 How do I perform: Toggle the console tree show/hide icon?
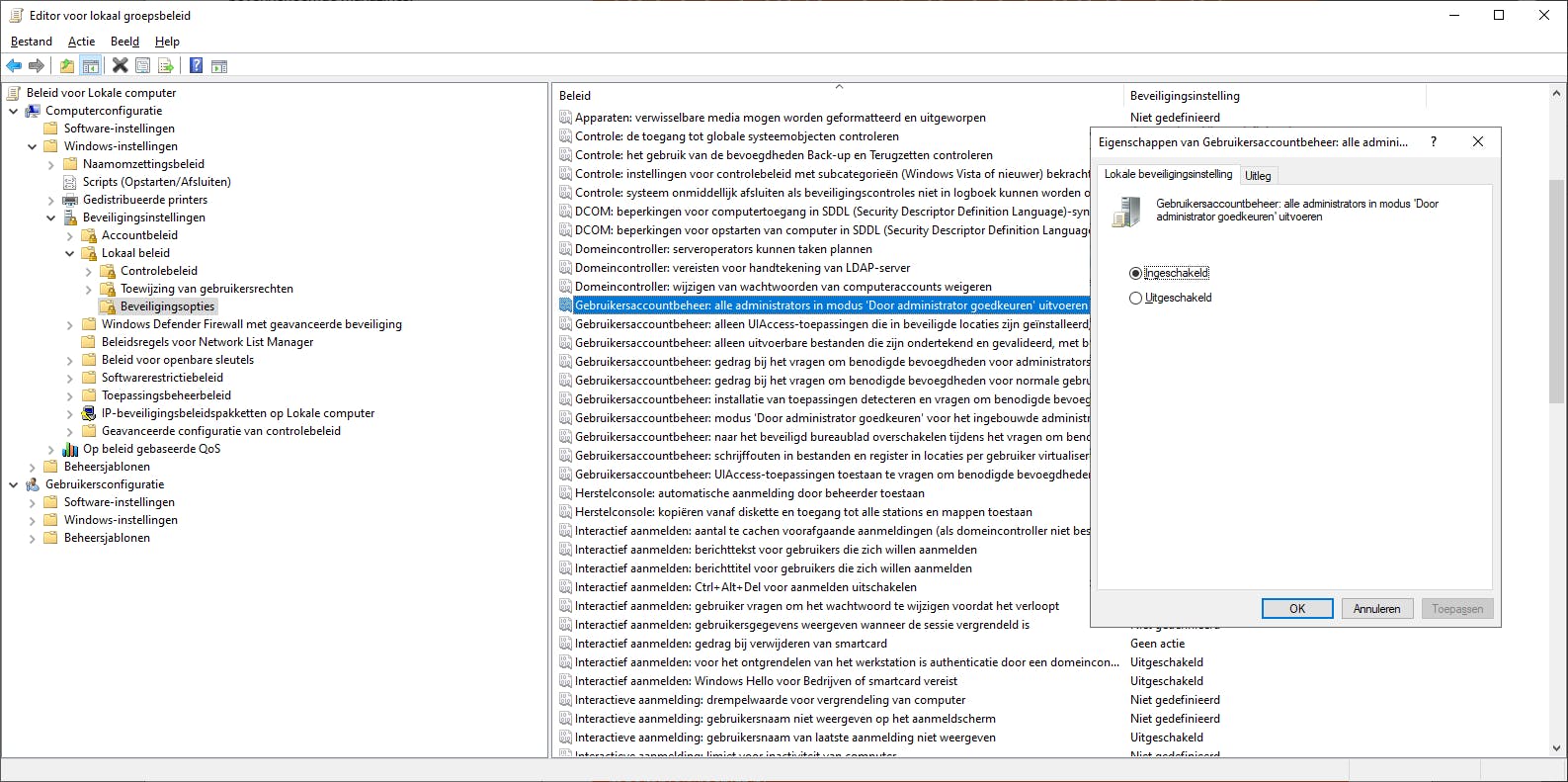(91, 66)
